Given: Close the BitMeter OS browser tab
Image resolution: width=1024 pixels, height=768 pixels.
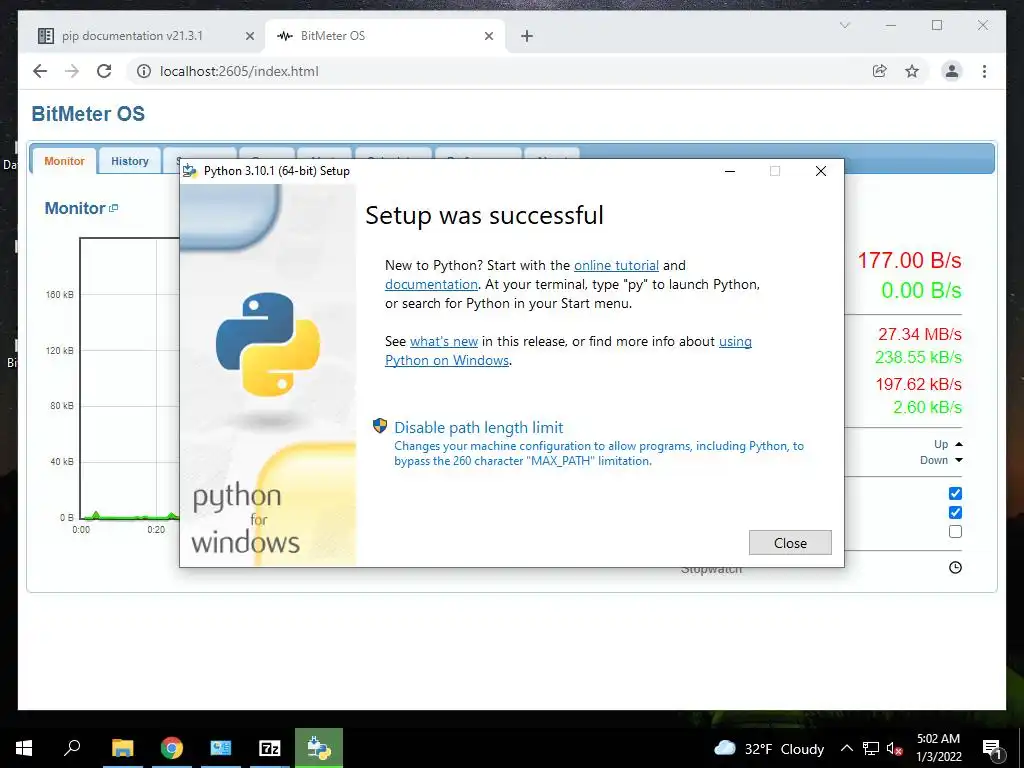Looking at the screenshot, I should click(x=488, y=36).
